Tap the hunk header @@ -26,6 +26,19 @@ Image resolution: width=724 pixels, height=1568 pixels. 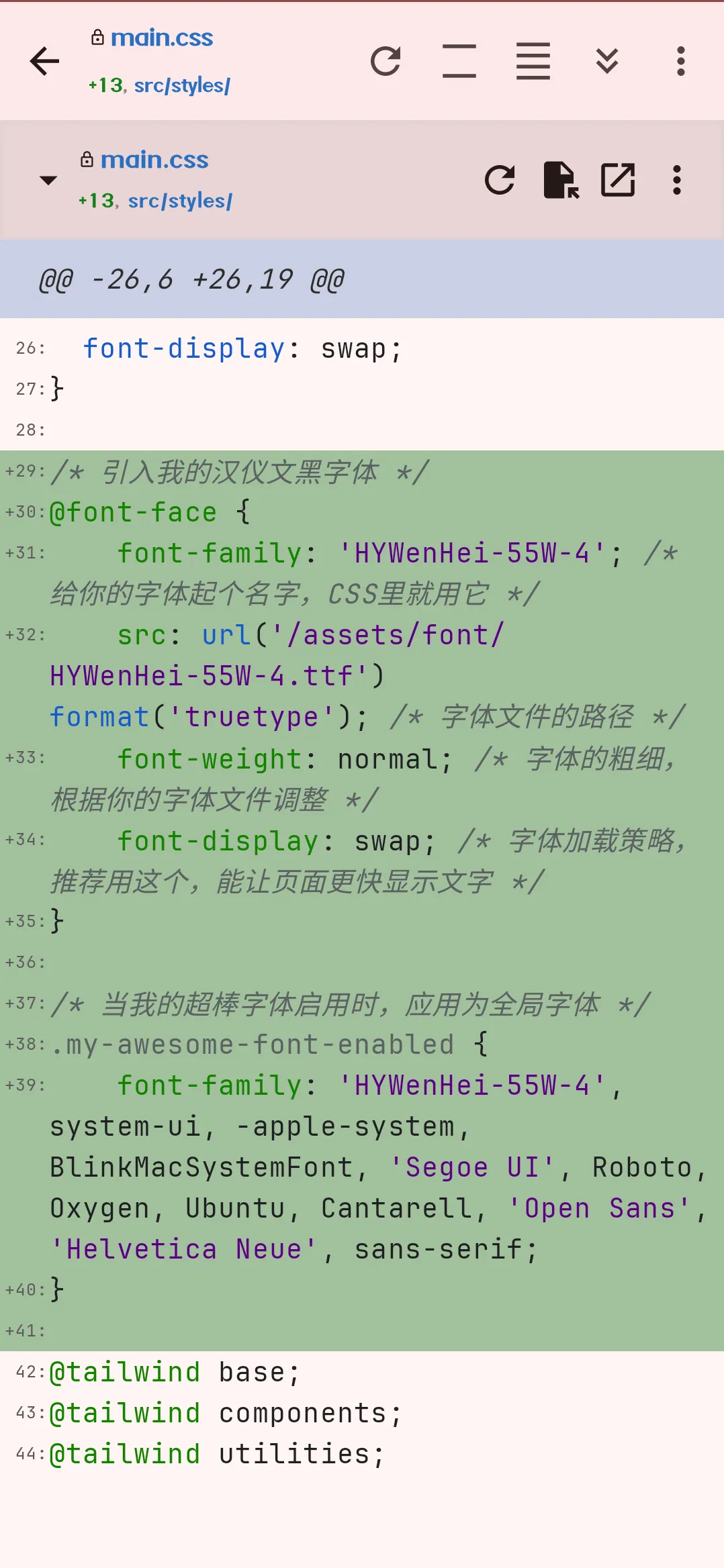click(191, 279)
